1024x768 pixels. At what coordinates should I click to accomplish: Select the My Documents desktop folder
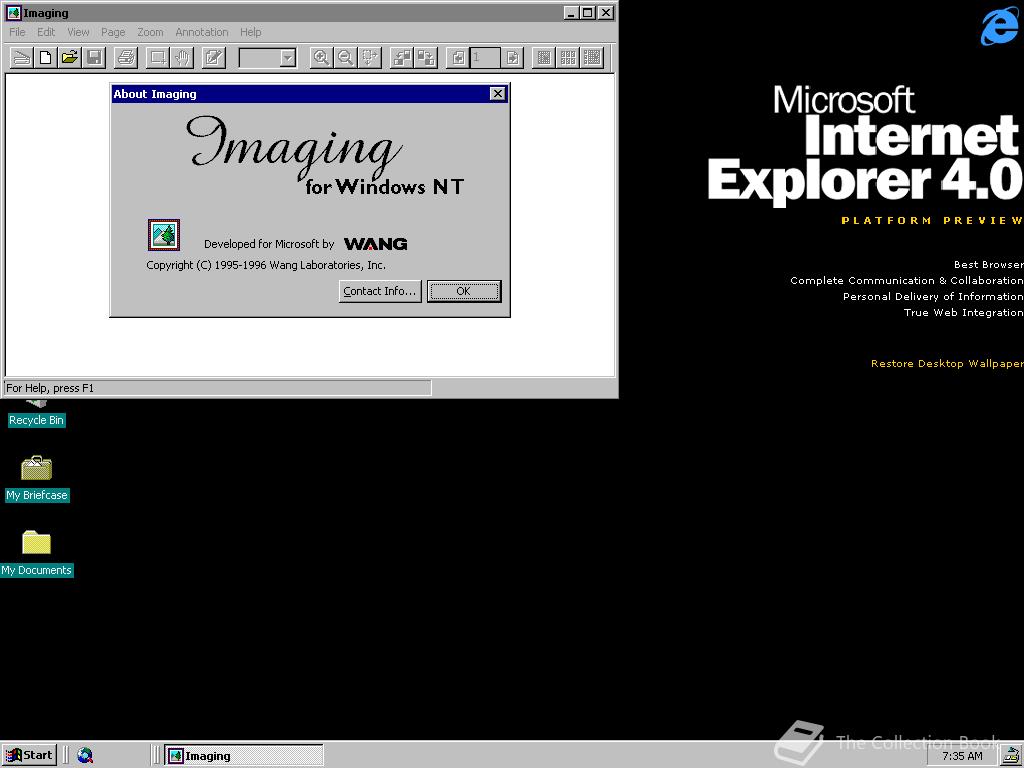coord(37,553)
